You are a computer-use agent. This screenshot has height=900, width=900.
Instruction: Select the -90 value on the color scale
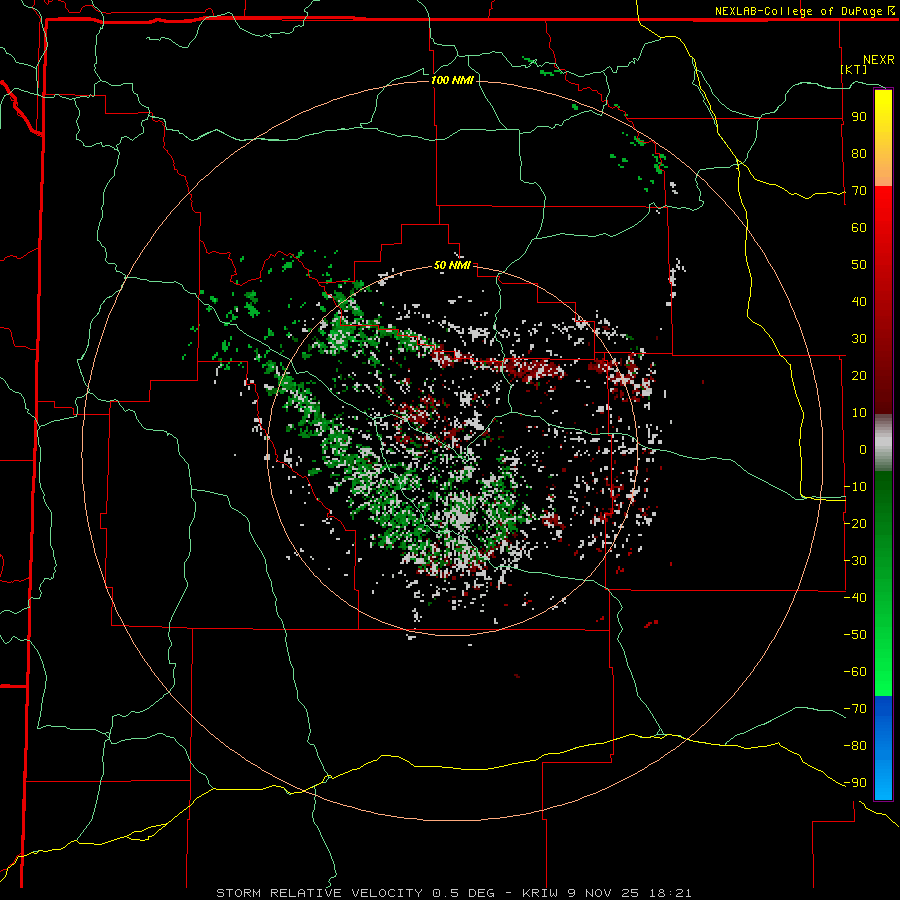point(855,782)
